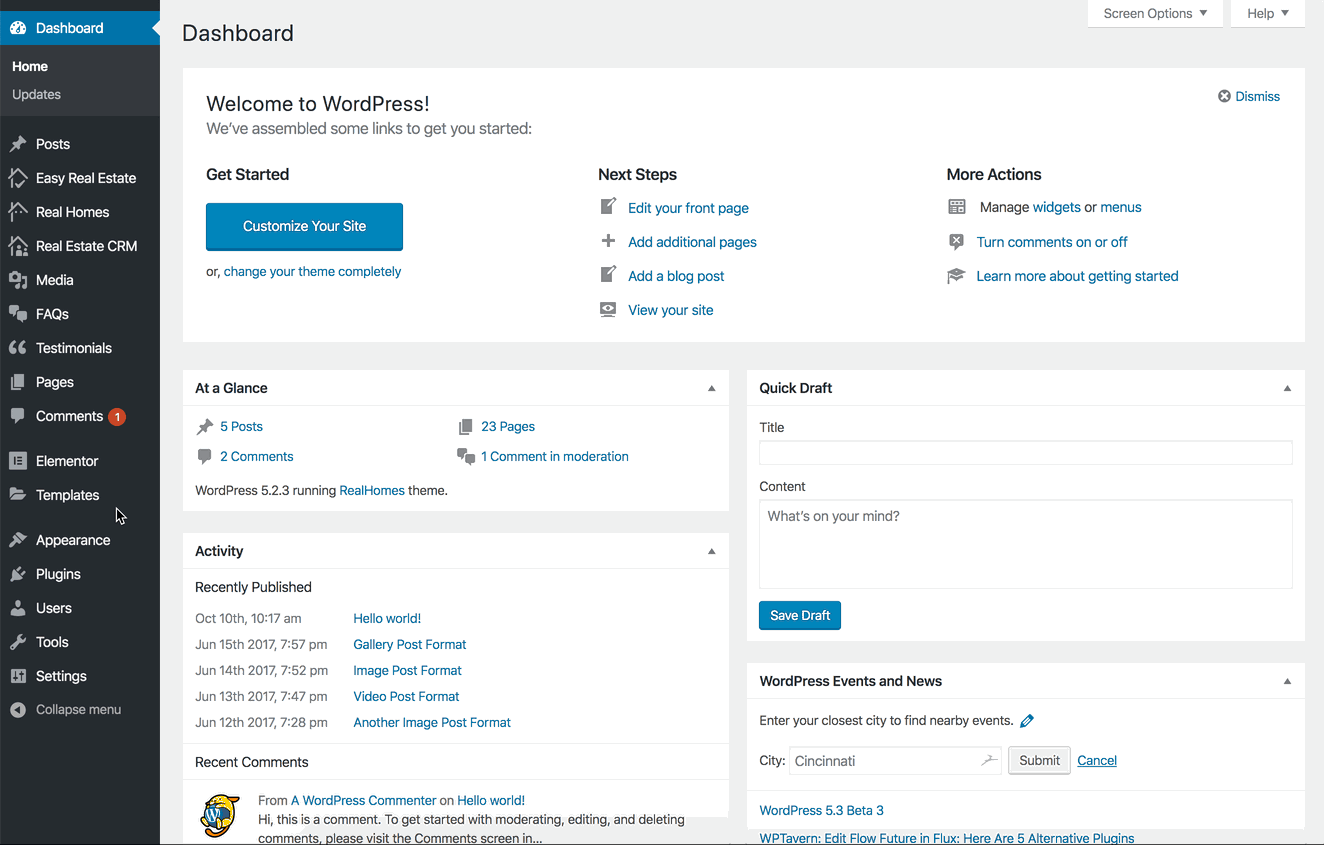Click the RealHomes theme link

tap(372, 491)
